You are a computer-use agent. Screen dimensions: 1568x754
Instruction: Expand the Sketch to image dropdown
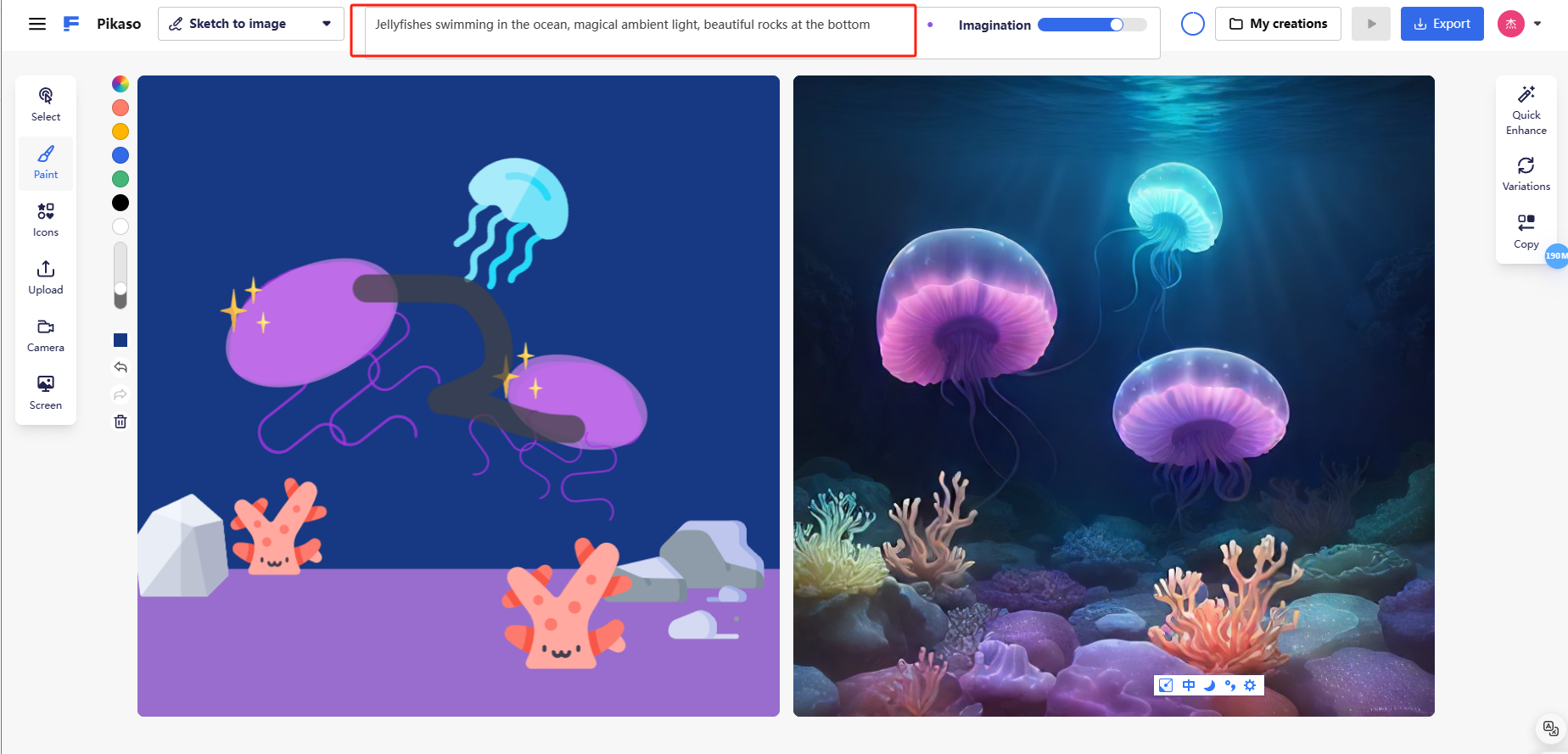point(251,24)
